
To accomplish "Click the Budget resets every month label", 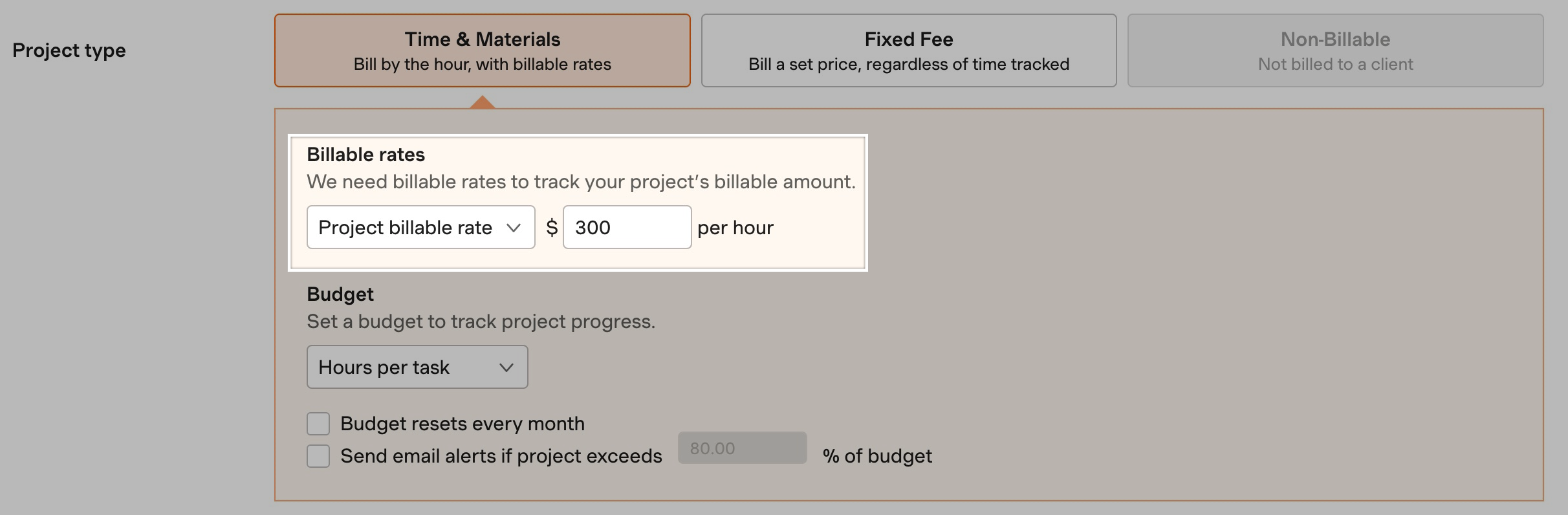I will (x=463, y=424).
